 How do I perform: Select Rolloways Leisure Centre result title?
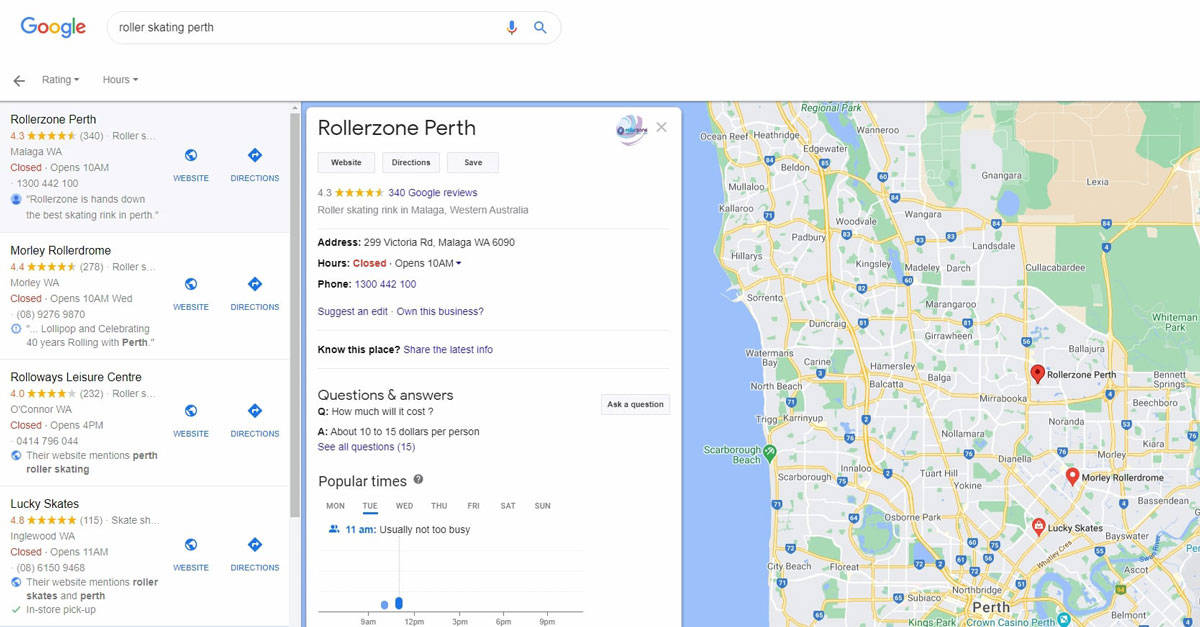76,377
